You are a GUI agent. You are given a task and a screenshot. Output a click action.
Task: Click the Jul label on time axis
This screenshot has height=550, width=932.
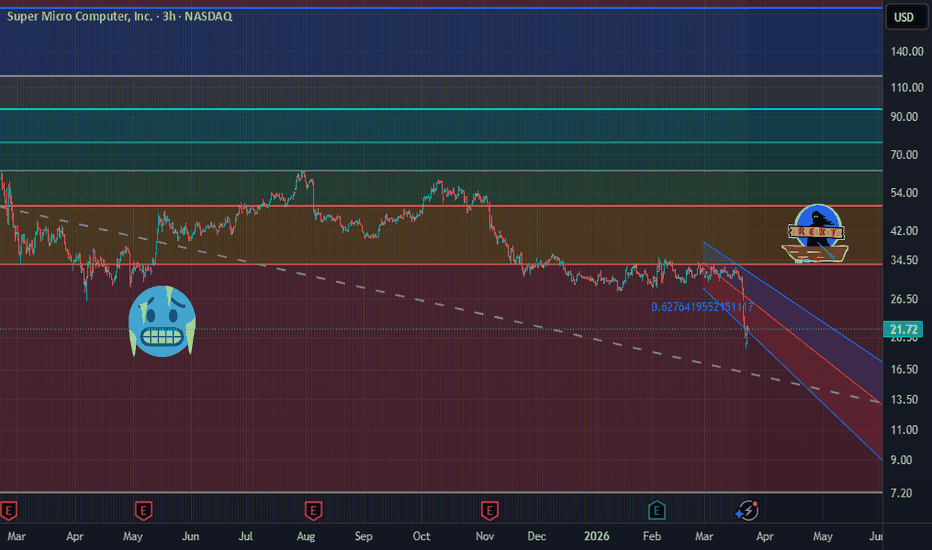pyautogui.click(x=245, y=536)
